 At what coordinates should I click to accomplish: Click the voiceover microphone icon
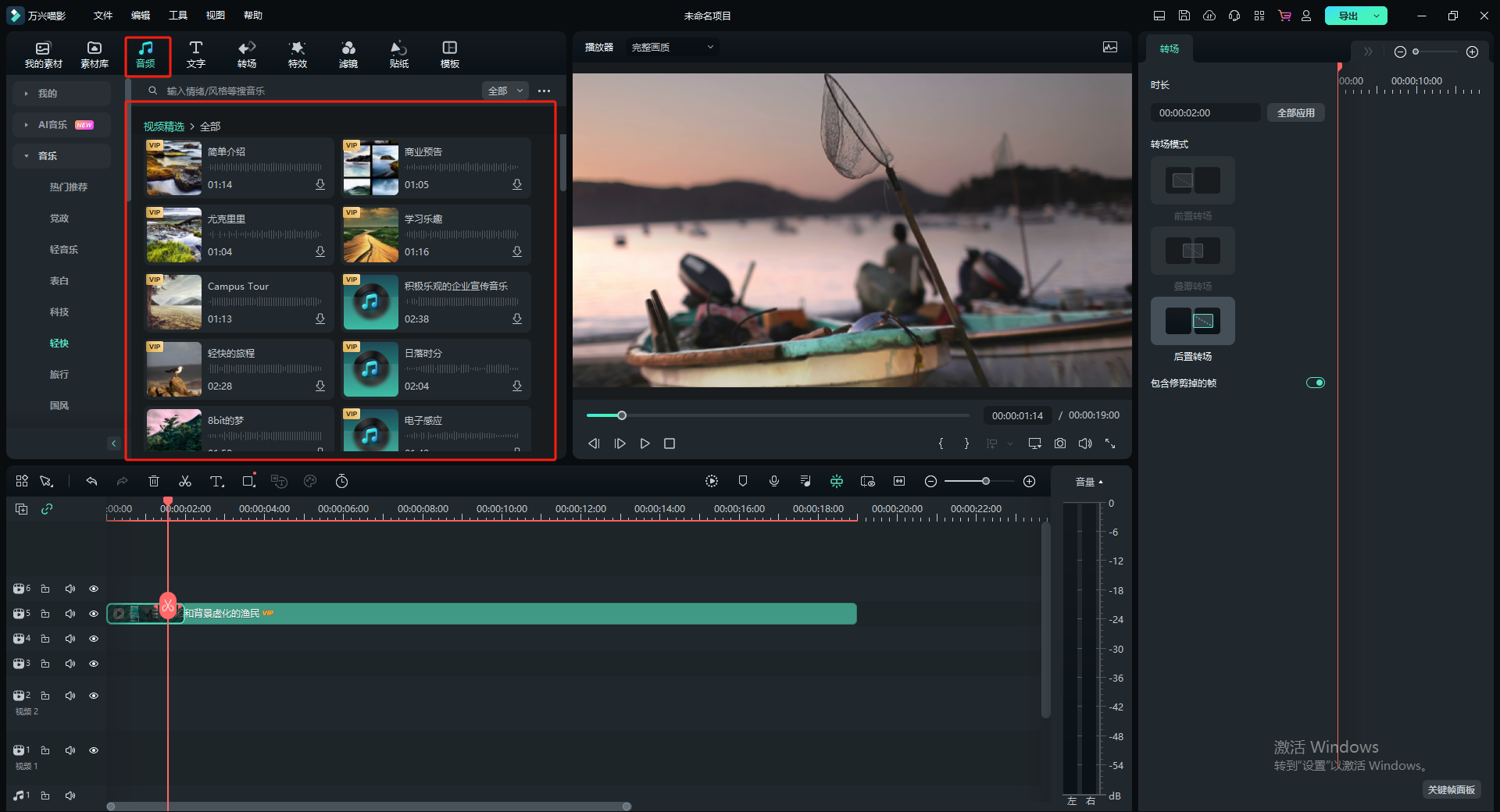[773, 482]
